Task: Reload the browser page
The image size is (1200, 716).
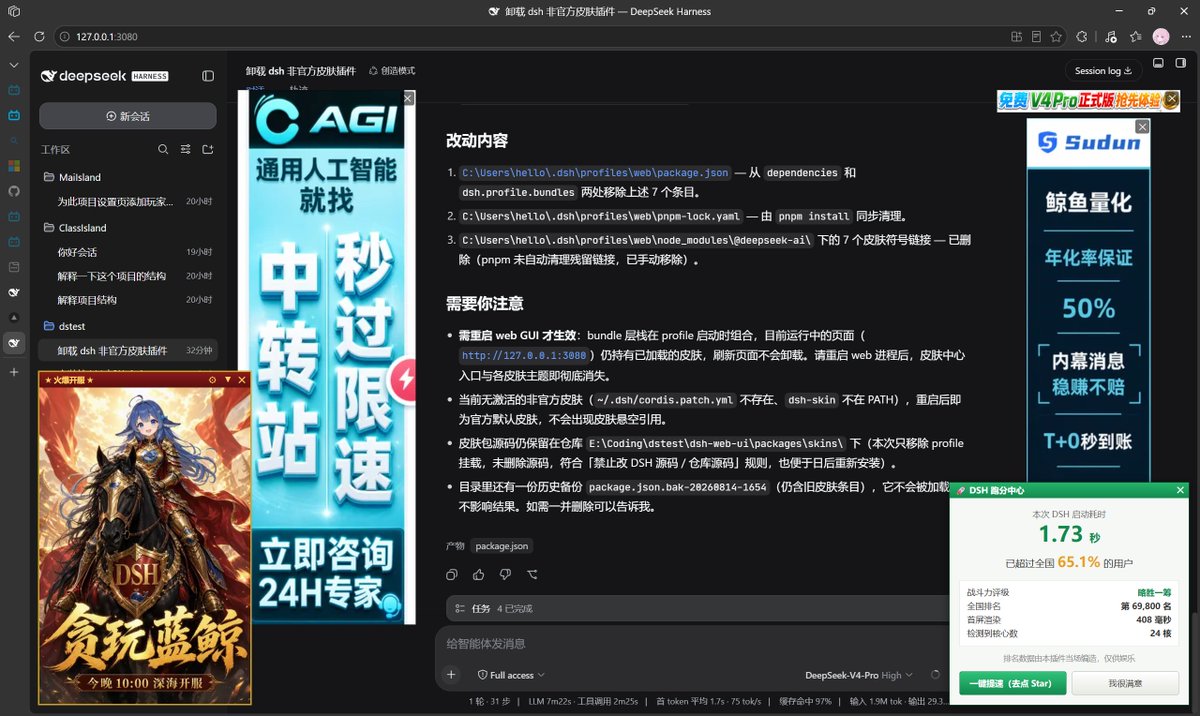Action: click(x=39, y=37)
